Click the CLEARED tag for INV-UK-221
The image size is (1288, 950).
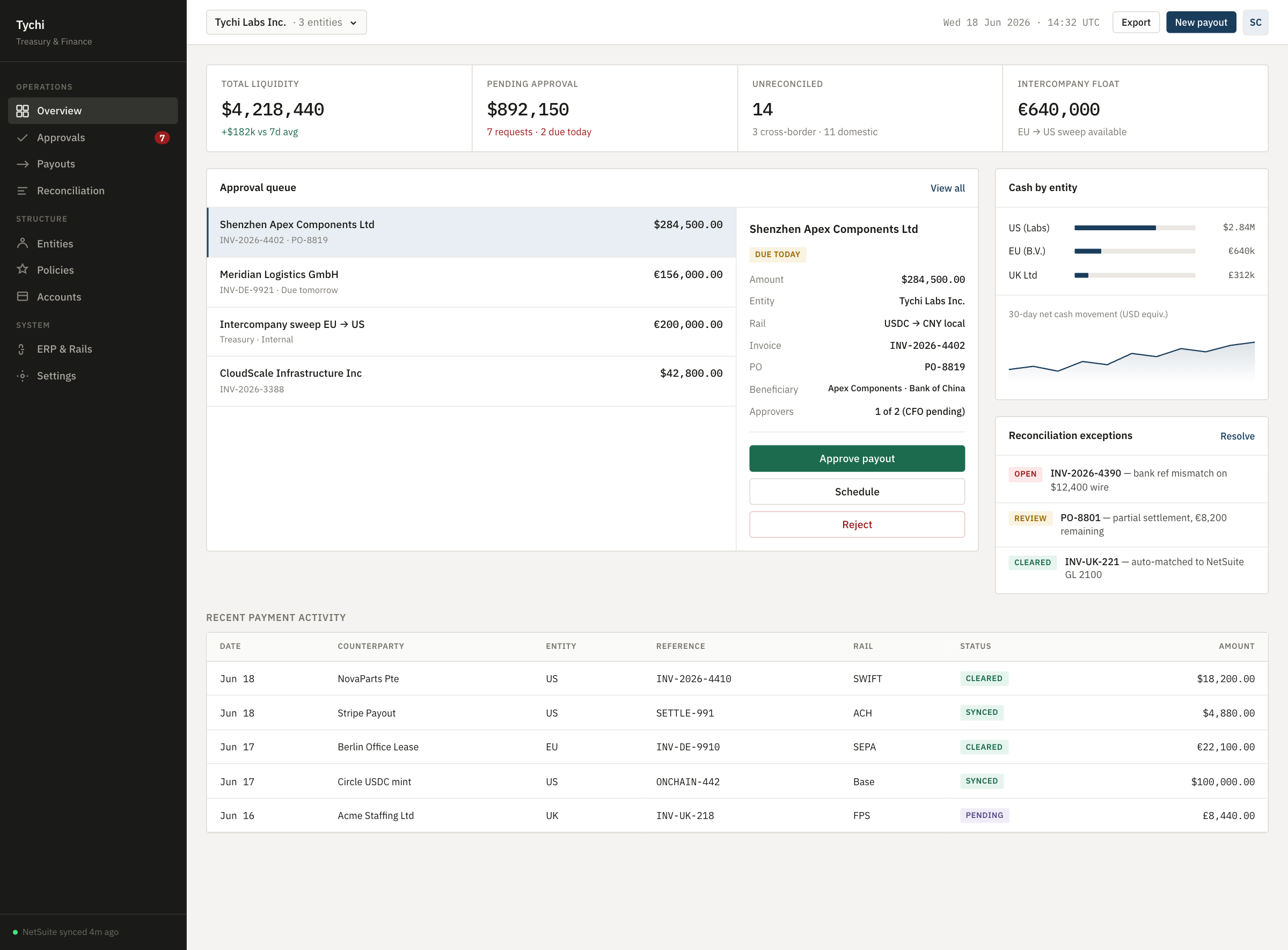(1032, 562)
